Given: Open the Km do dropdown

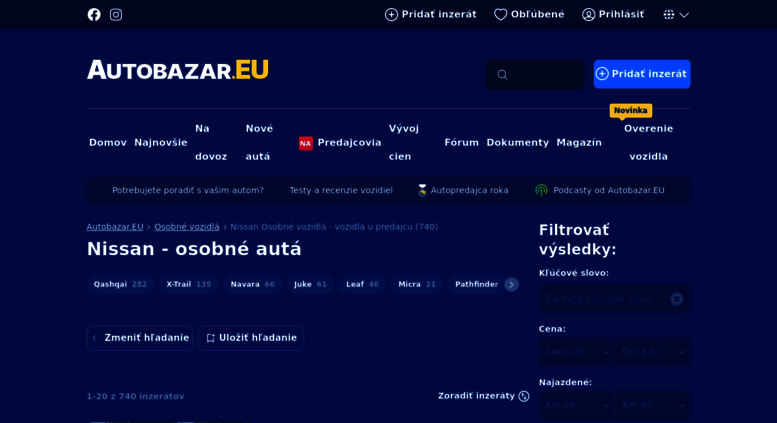Looking at the screenshot, I should click(653, 406).
